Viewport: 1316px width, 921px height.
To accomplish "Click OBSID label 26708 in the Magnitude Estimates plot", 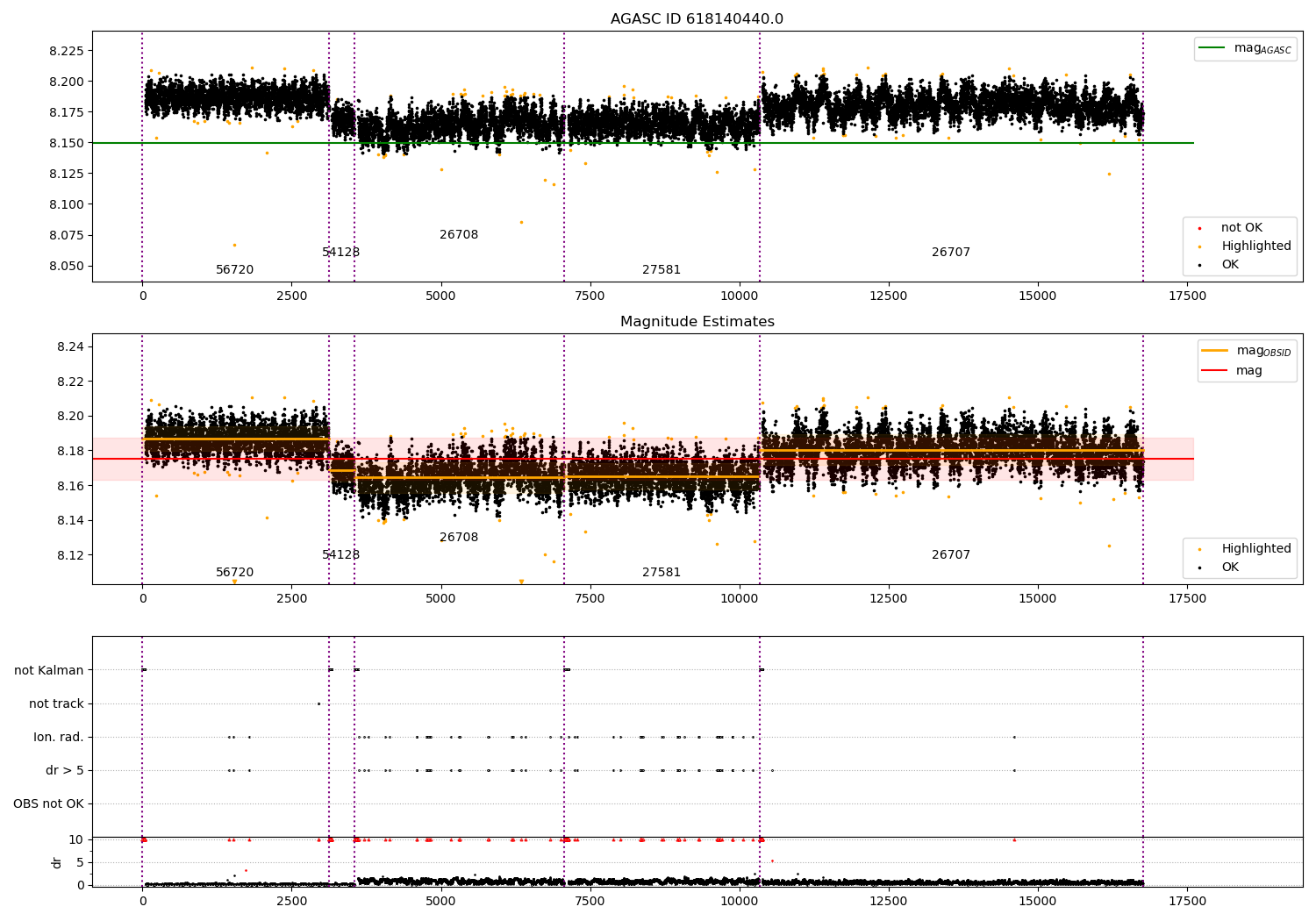I will click(459, 538).
